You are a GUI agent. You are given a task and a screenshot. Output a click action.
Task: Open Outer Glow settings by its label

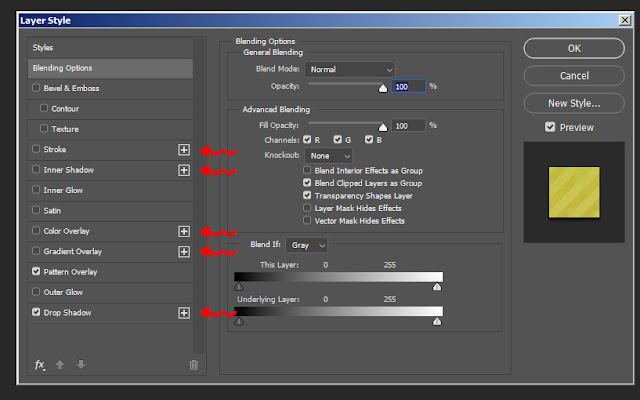pyautogui.click(x=63, y=292)
